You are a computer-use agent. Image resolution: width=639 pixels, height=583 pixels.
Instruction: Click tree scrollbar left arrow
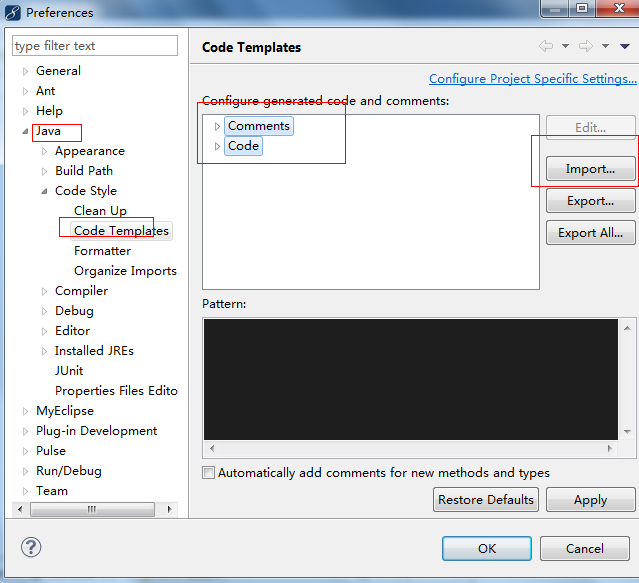(20, 509)
